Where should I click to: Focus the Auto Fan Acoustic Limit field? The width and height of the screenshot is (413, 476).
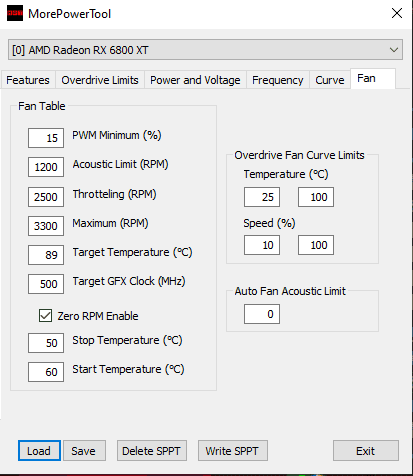tap(262, 314)
